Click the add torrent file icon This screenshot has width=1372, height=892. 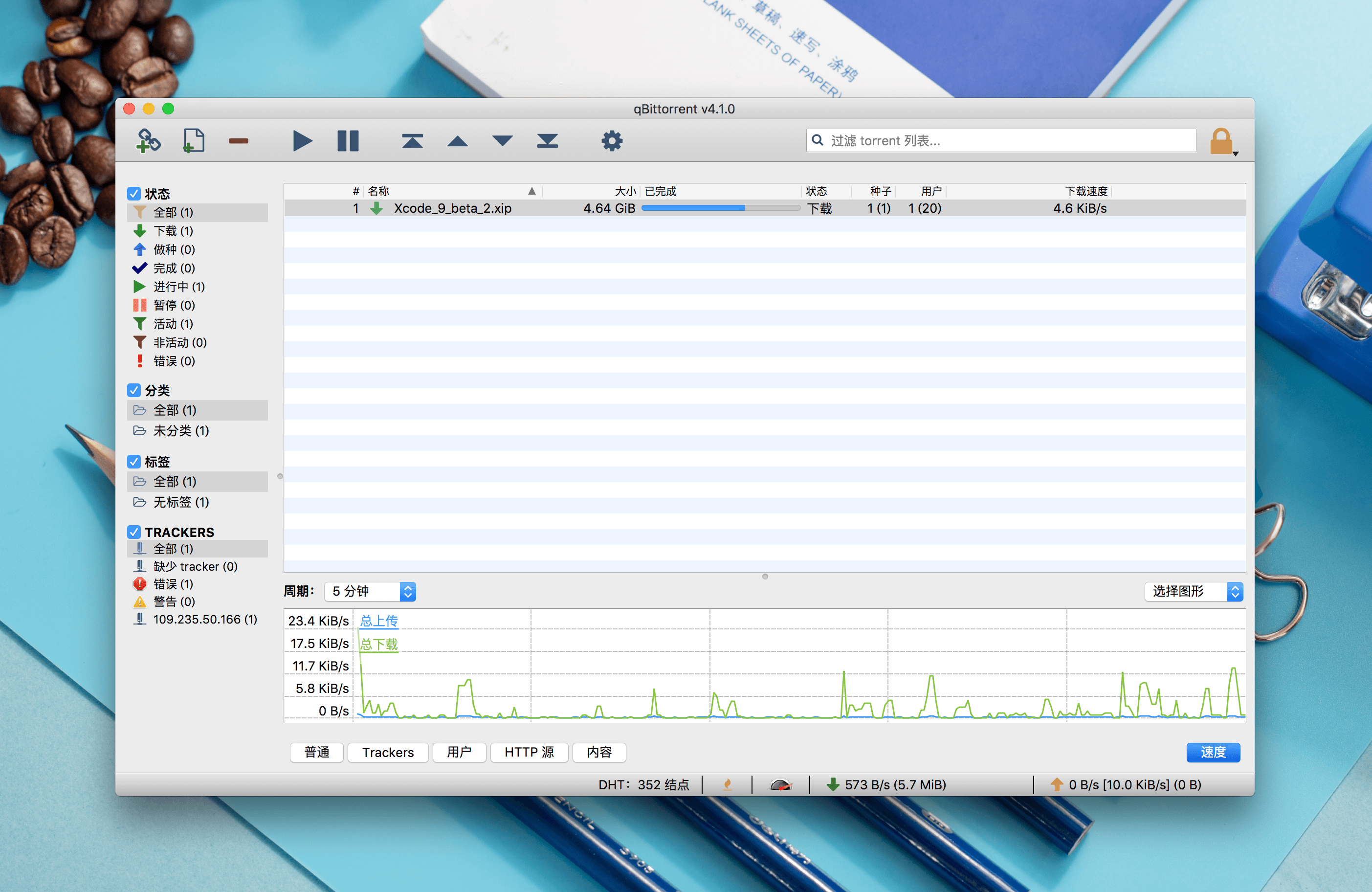(x=193, y=141)
